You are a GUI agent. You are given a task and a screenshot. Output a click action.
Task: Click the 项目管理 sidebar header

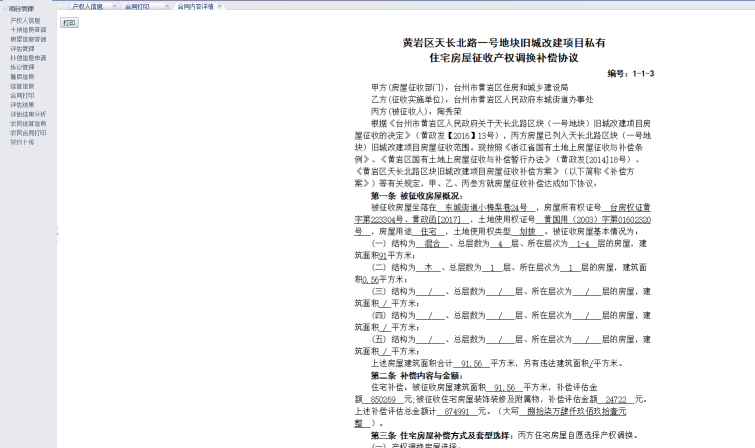(21, 9)
